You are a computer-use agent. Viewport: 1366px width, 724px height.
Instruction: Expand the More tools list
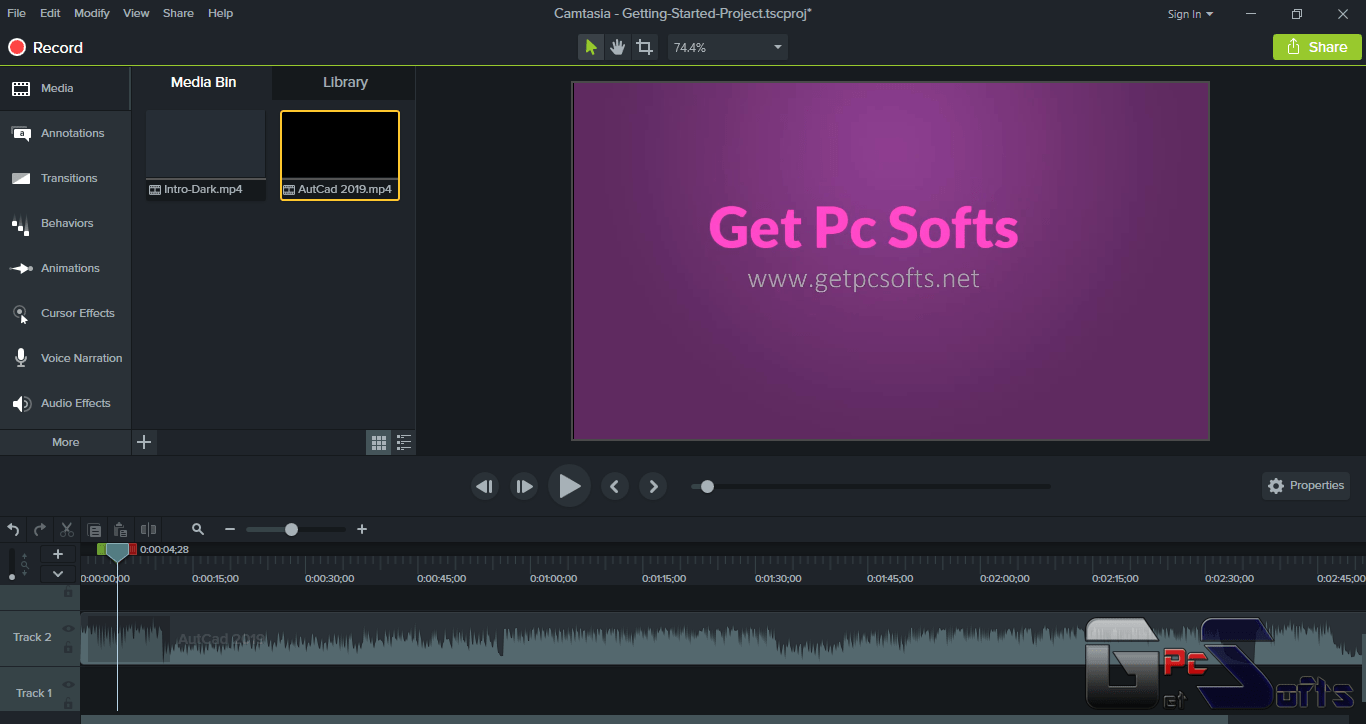click(x=65, y=442)
